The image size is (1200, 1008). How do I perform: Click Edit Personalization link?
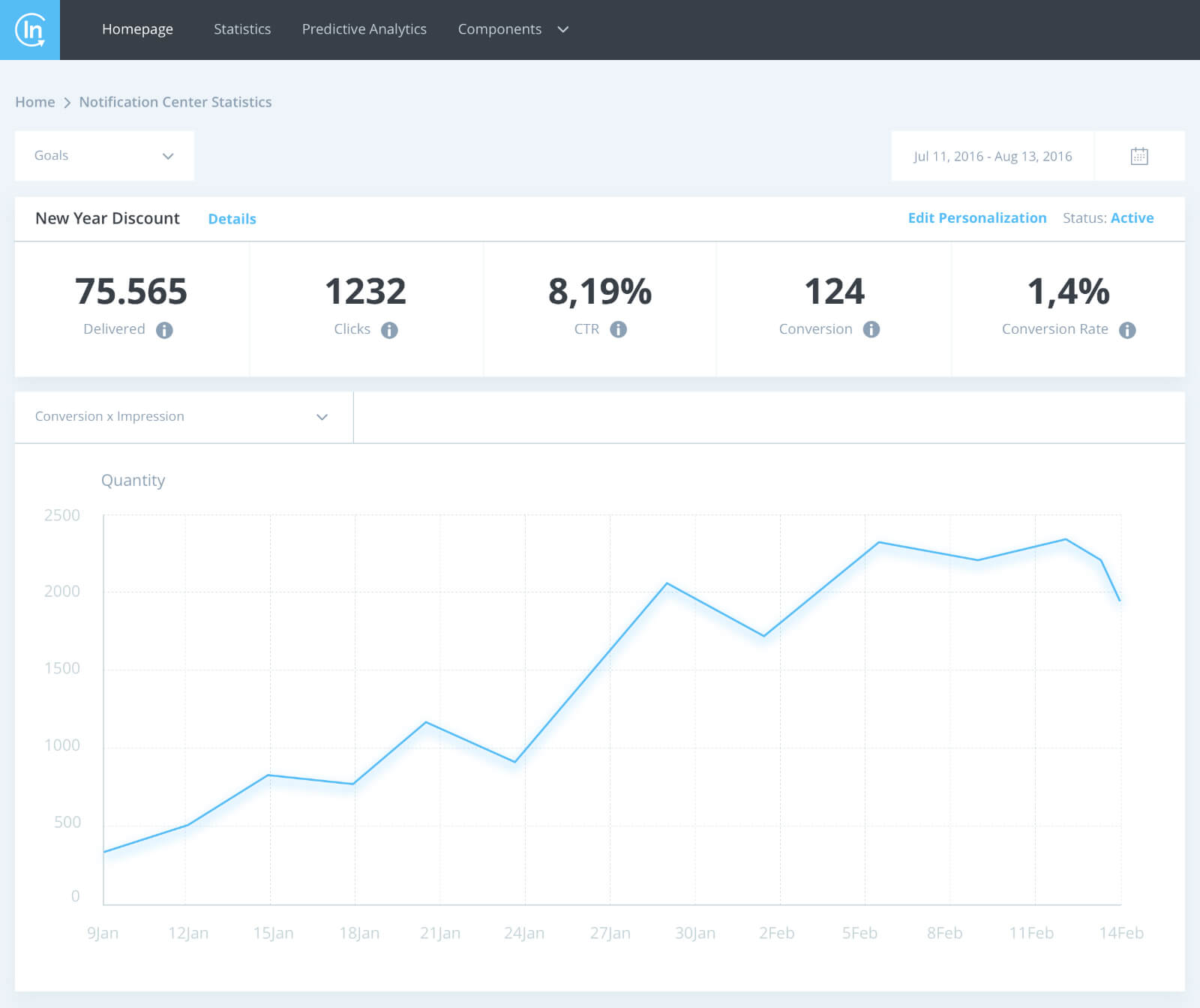point(976,218)
